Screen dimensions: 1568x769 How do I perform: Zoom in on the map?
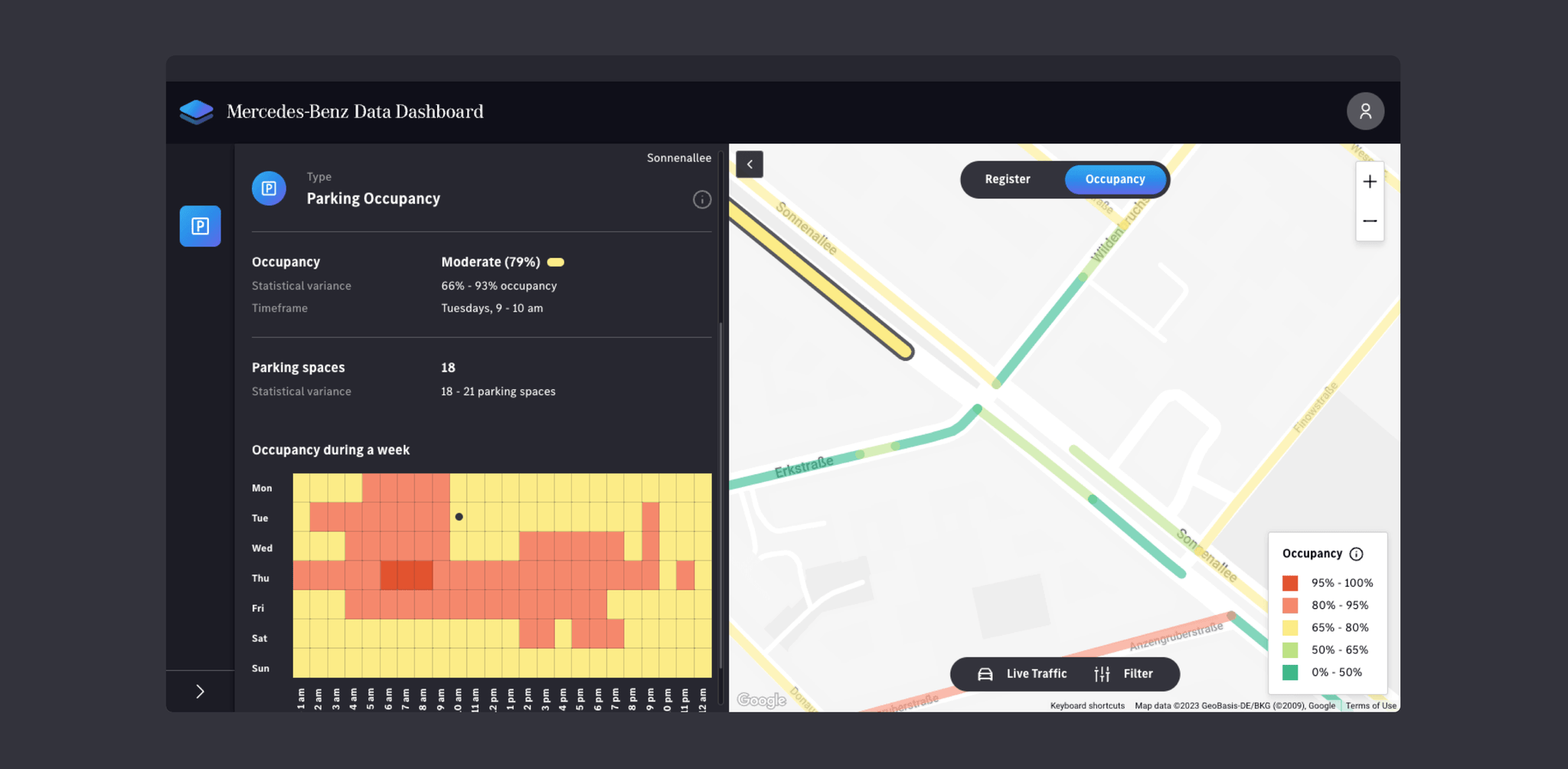(x=1370, y=182)
